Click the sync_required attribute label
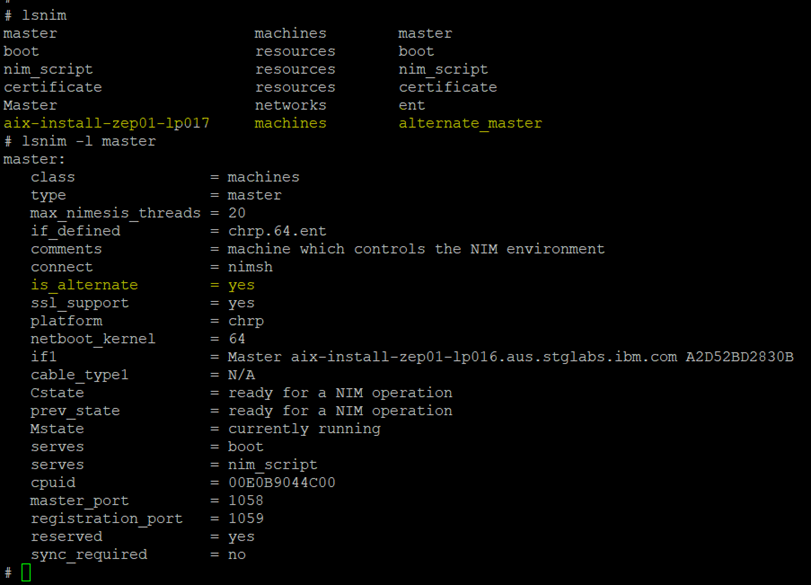 point(89,555)
